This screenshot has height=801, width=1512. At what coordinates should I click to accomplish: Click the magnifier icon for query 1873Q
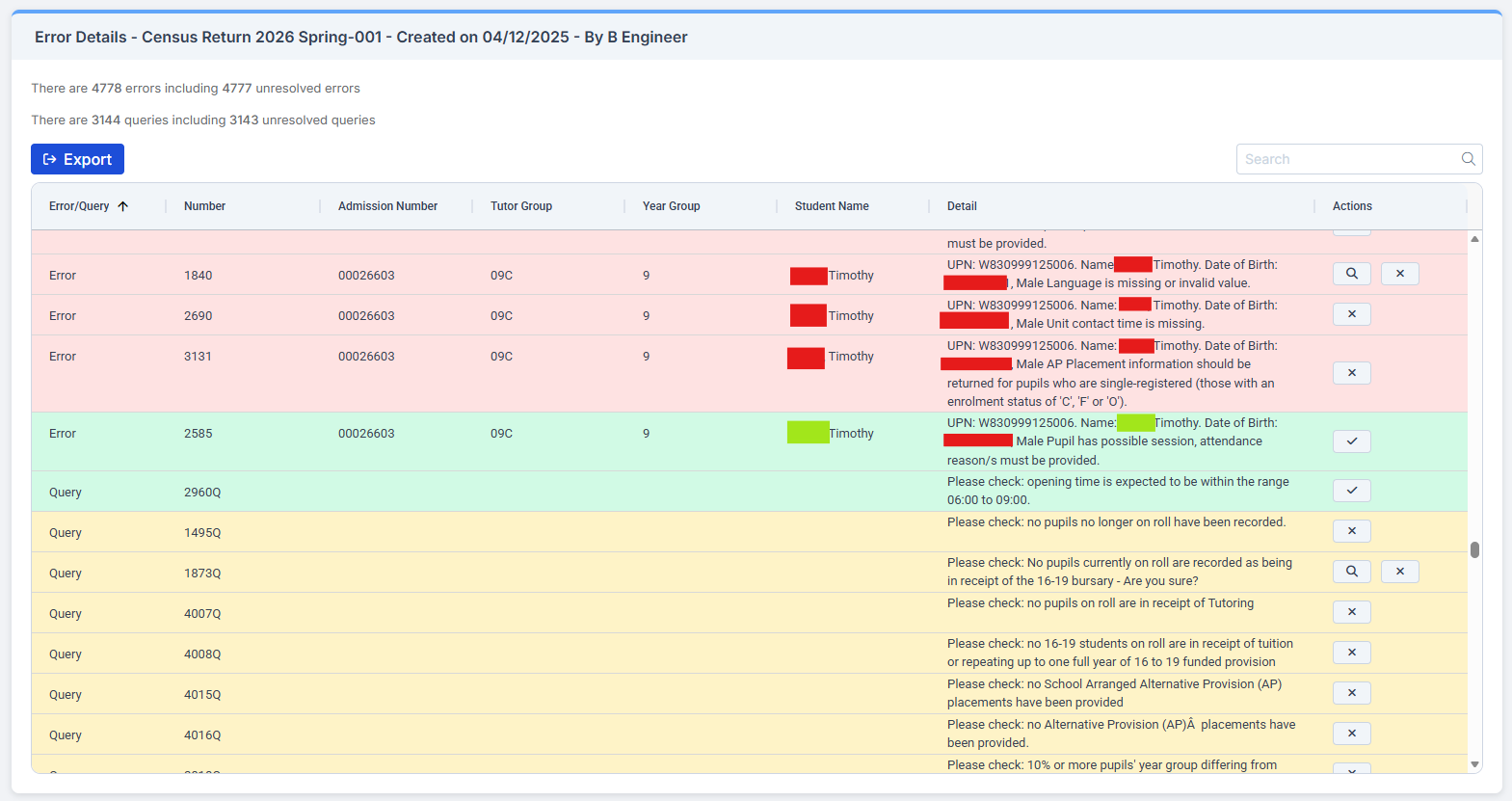pyautogui.click(x=1351, y=572)
